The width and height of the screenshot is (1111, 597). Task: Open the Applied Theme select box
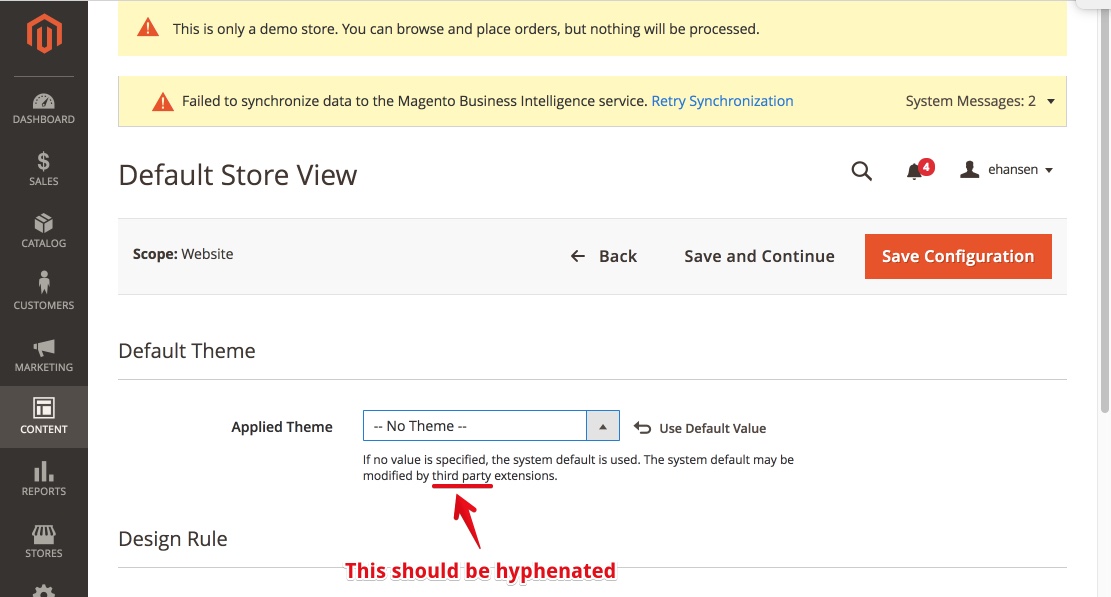[491, 426]
